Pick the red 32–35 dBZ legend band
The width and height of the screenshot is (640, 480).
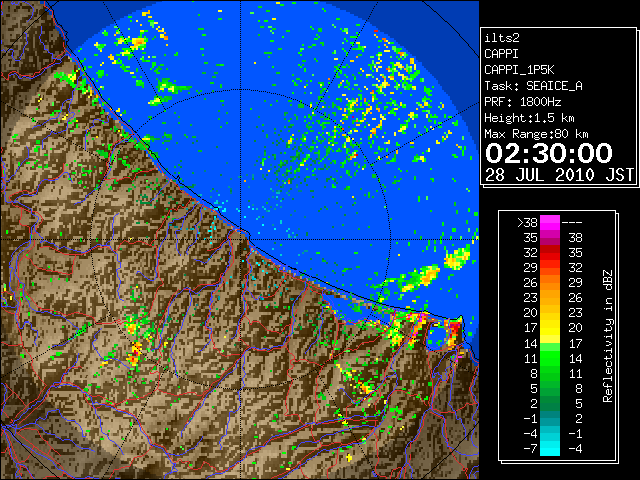click(550, 253)
